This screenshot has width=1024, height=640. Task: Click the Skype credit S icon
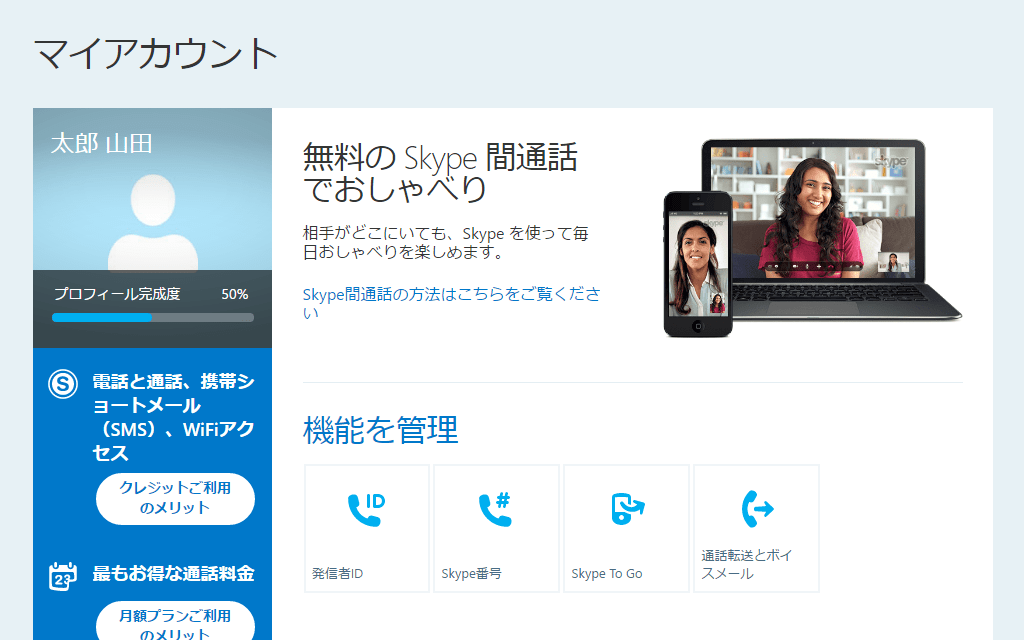[63, 383]
